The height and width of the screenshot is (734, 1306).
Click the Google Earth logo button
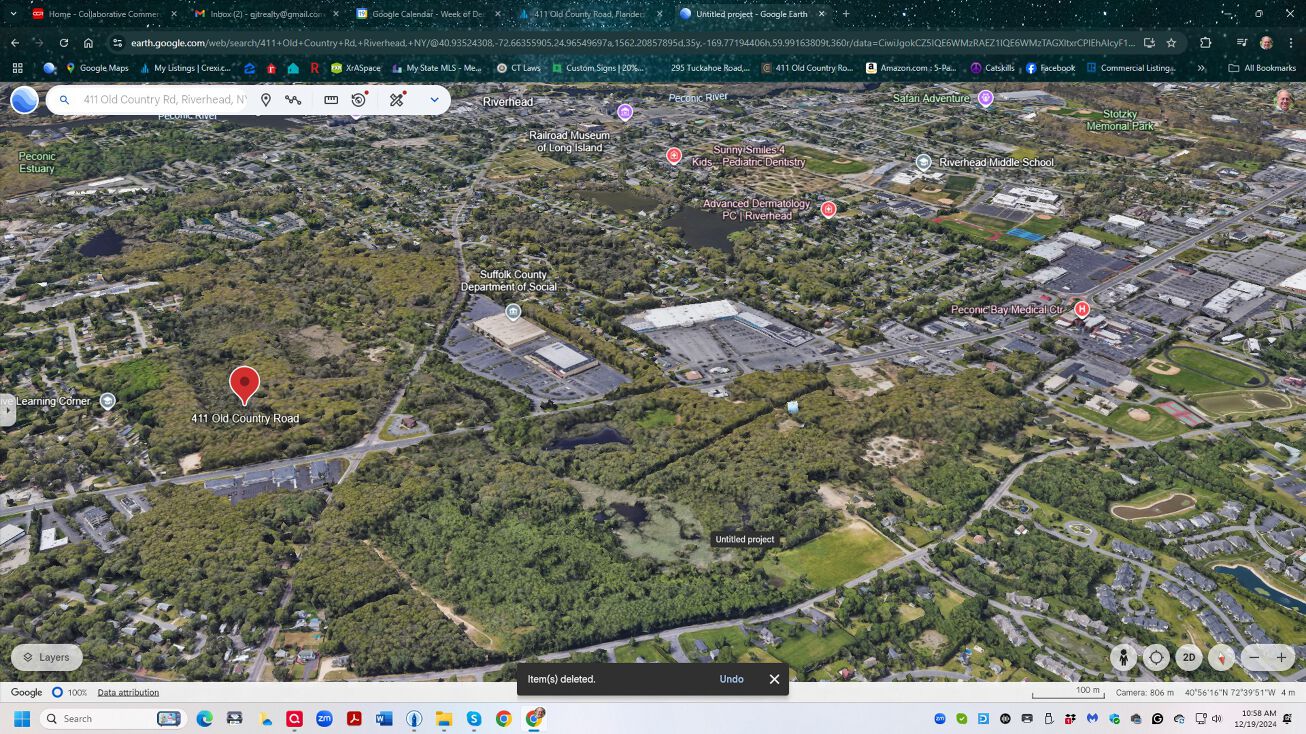[x=24, y=100]
